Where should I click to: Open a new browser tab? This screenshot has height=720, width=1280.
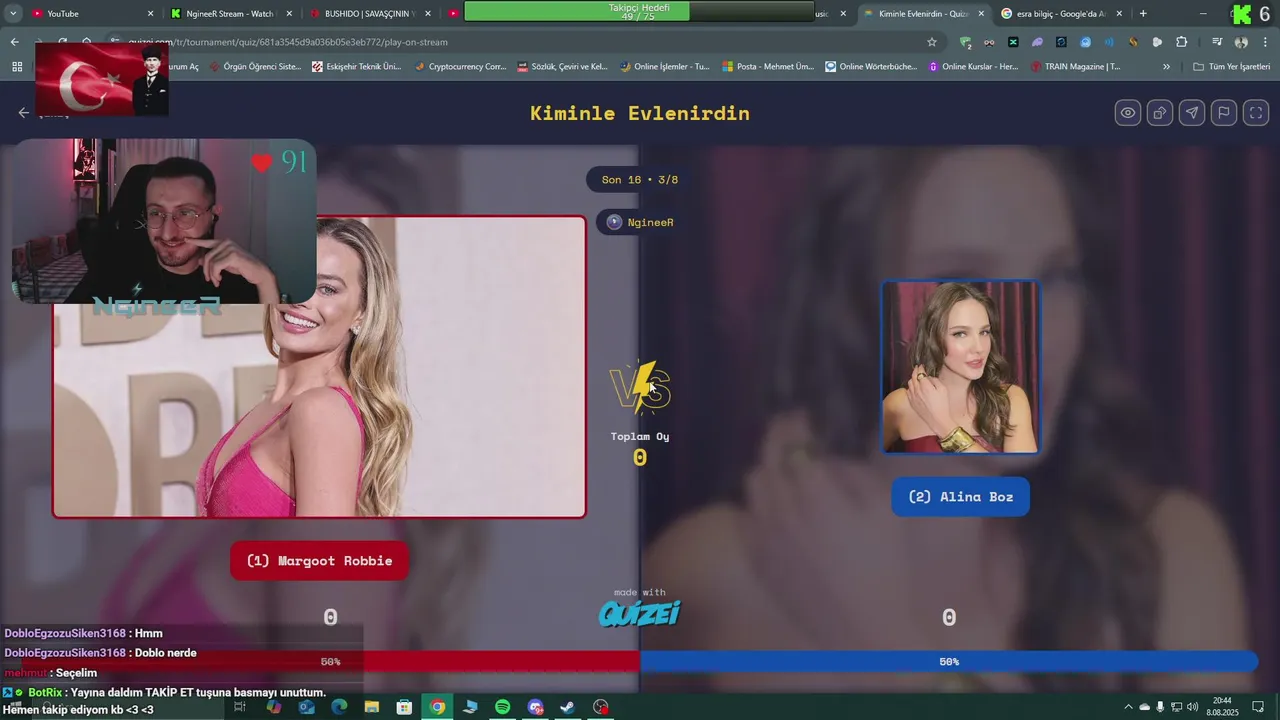(x=1143, y=14)
